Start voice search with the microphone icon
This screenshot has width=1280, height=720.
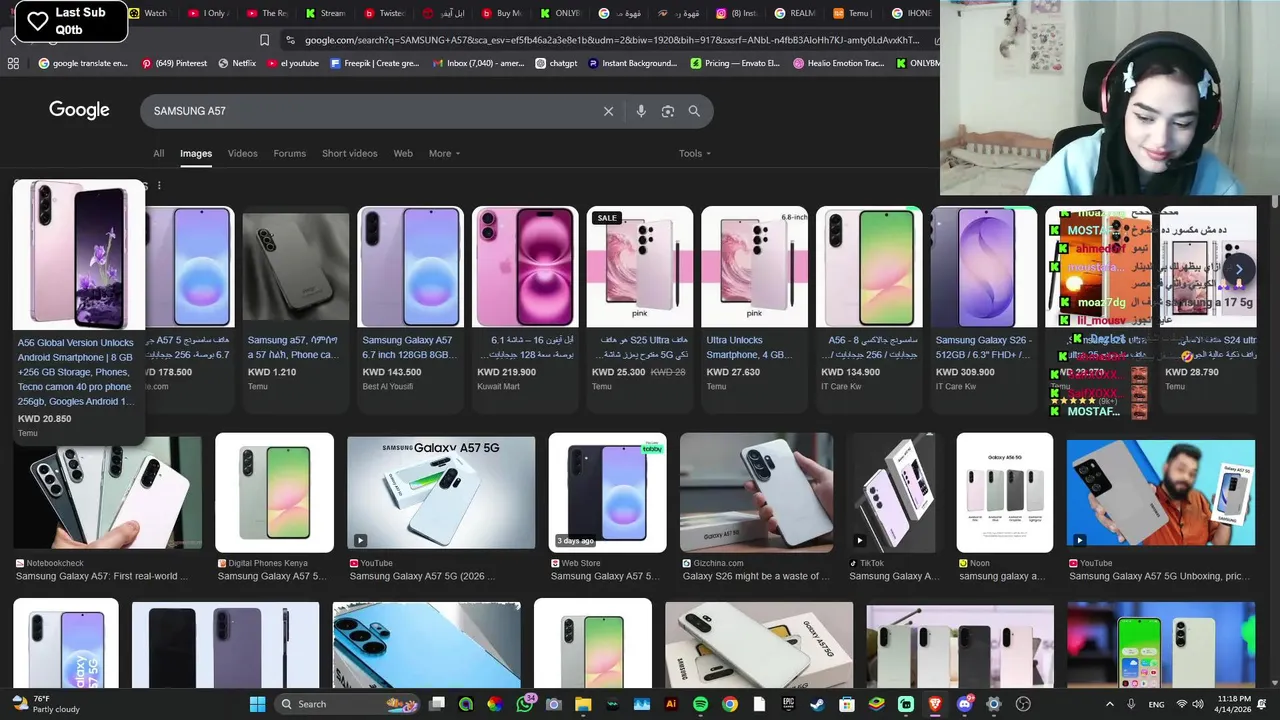[641, 111]
